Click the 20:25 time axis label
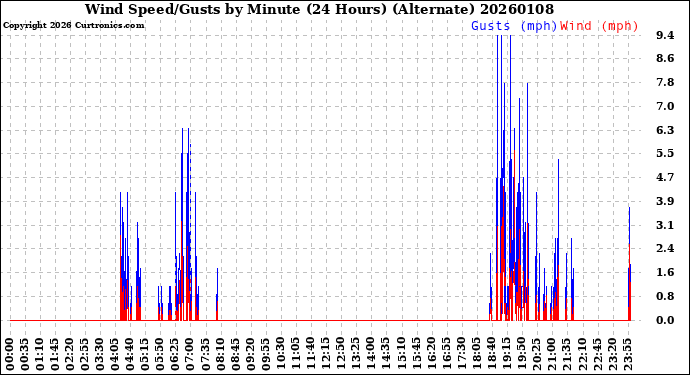 [x=536, y=355]
